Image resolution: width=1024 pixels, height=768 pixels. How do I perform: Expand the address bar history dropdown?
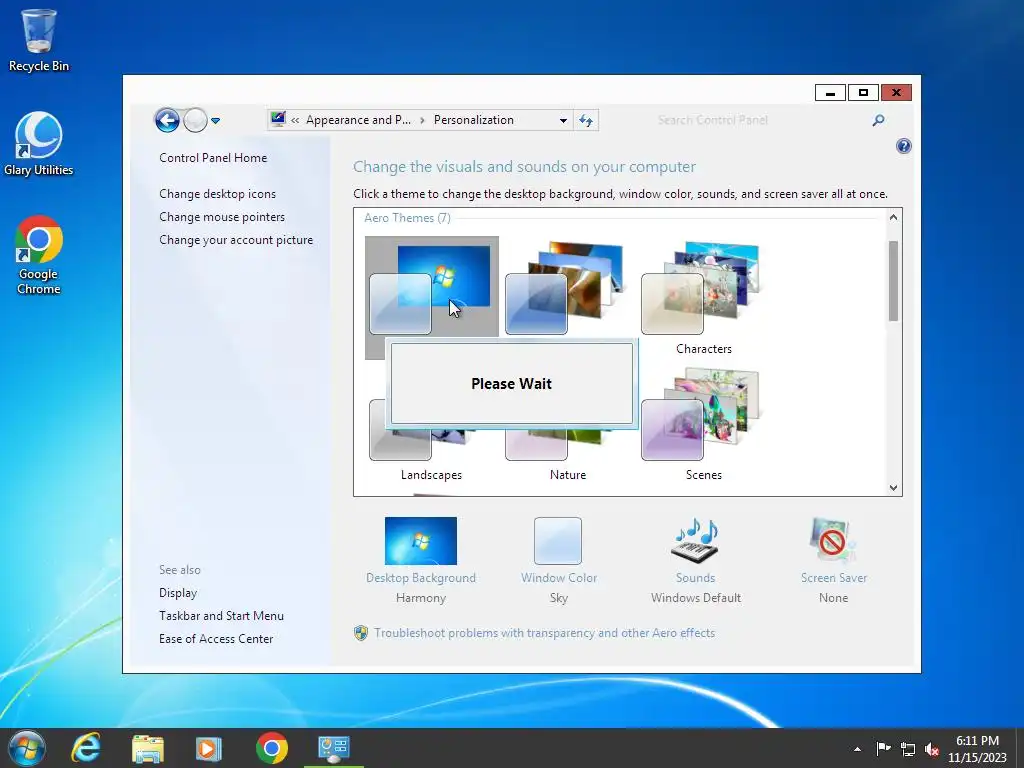pos(563,120)
